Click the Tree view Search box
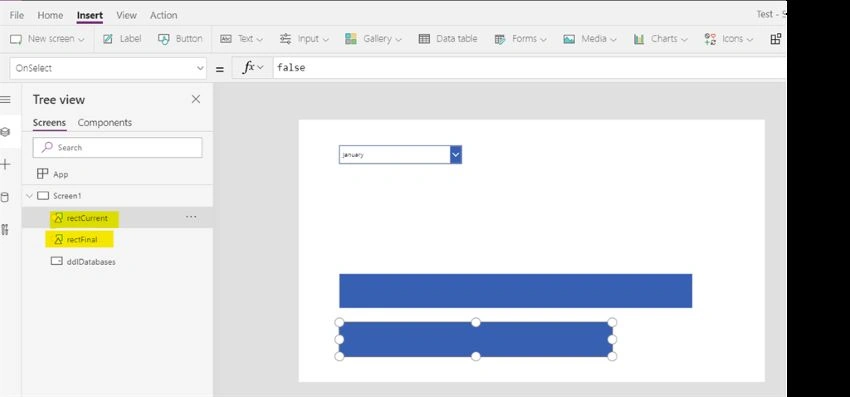This screenshot has width=850, height=397. click(x=117, y=148)
